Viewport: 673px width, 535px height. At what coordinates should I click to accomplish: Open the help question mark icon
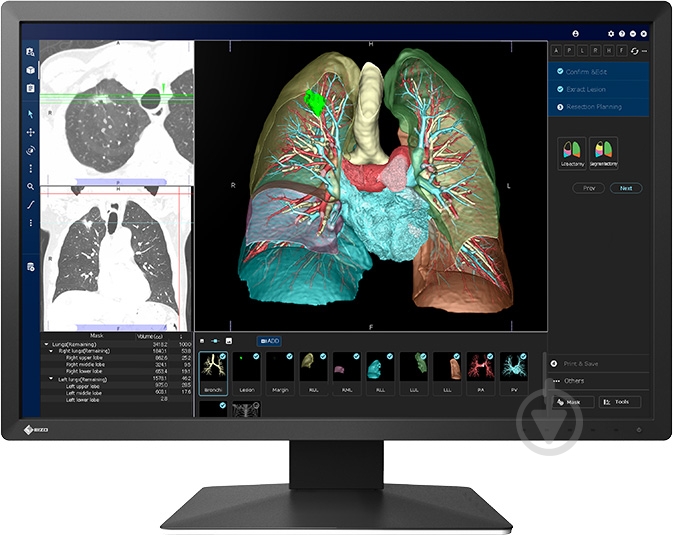[x=622, y=33]
